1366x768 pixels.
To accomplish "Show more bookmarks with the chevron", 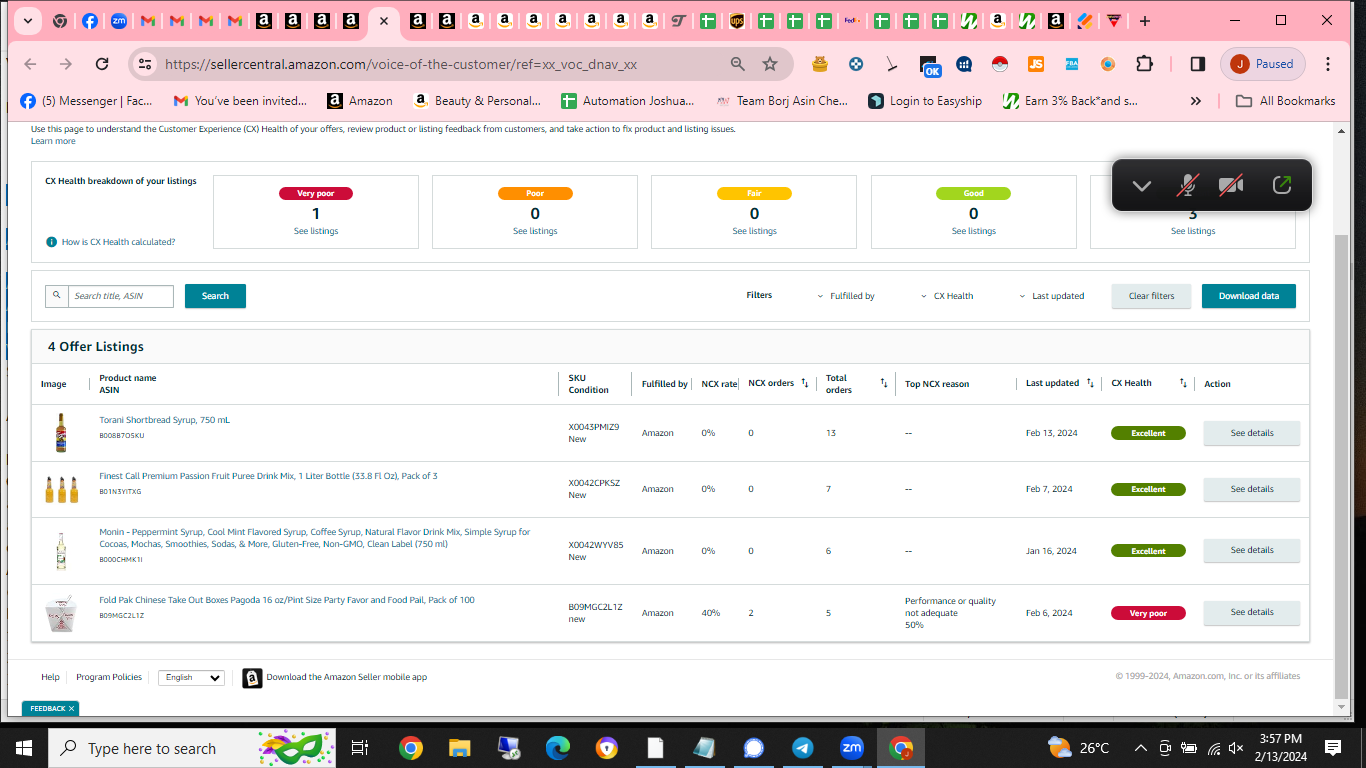I will tap(1195, 101).
